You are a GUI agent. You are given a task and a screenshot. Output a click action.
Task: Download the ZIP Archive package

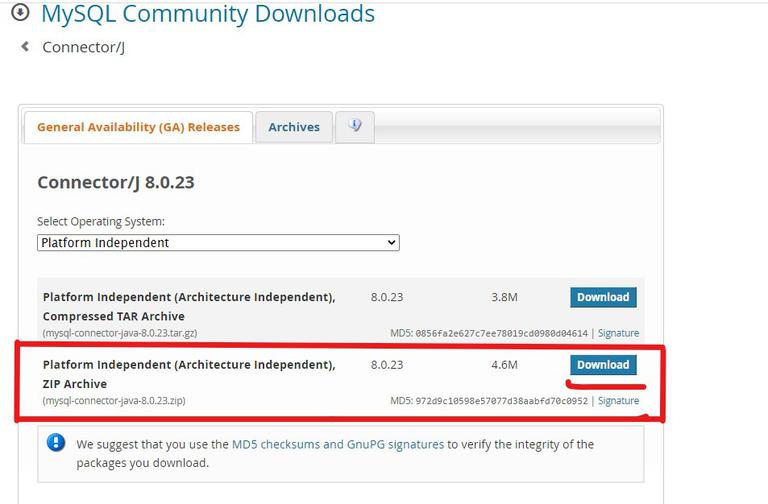[603, 365]
